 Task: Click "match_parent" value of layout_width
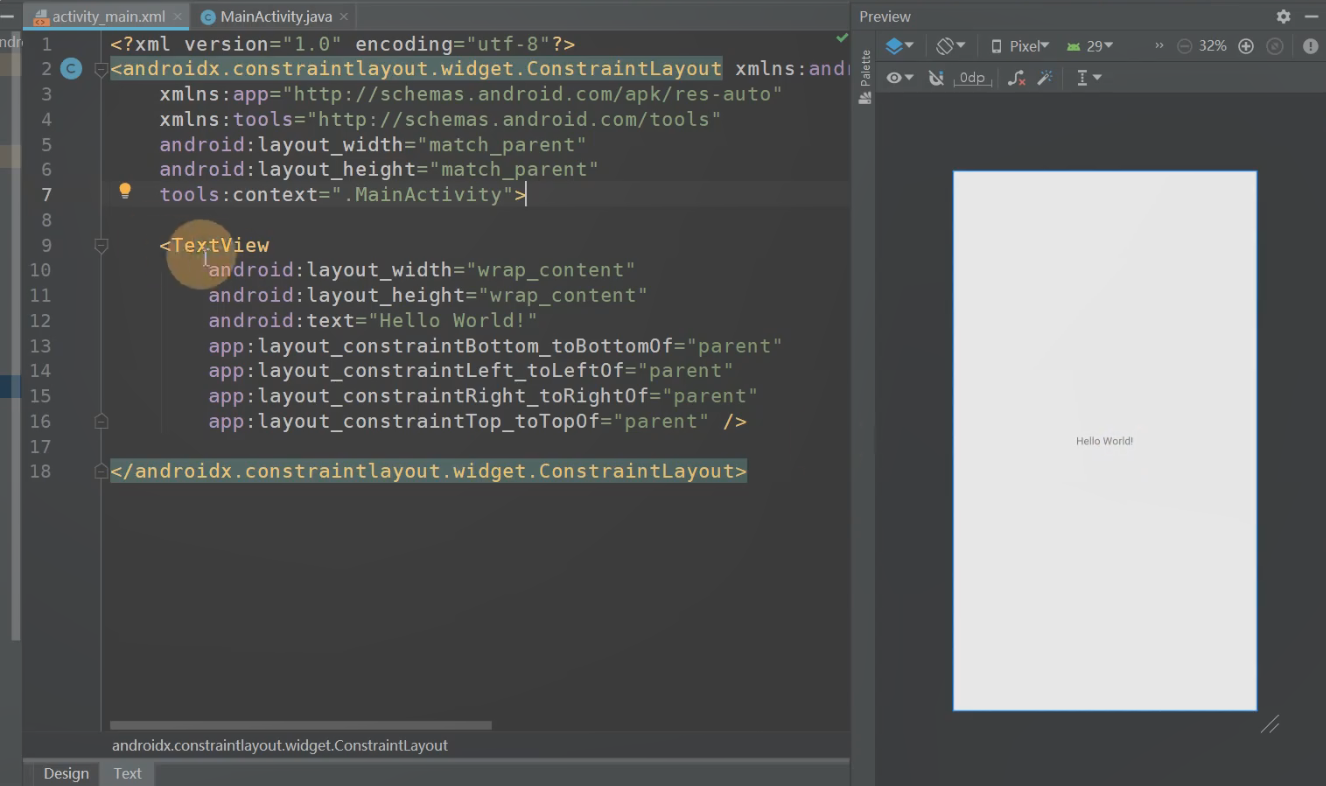(502, 144)
